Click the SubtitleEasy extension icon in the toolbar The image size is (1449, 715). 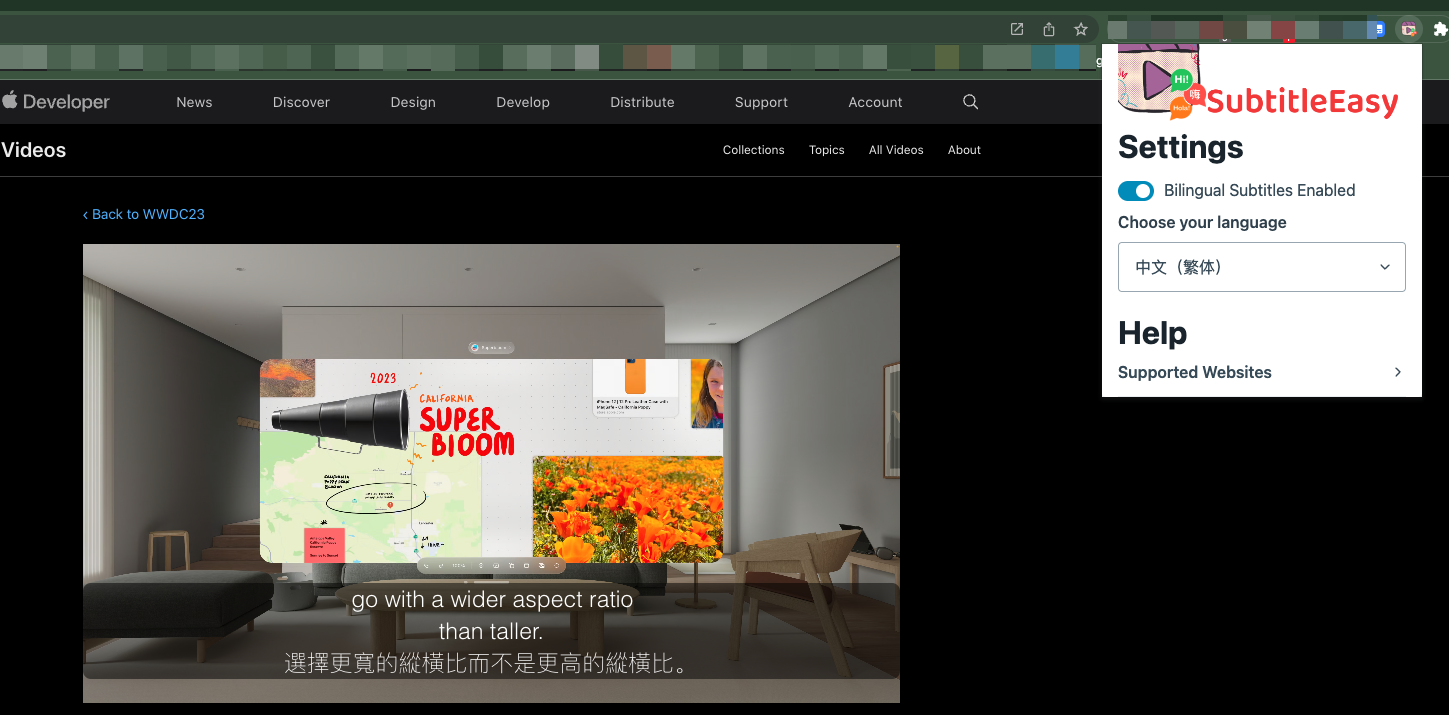coord(1409,29)
